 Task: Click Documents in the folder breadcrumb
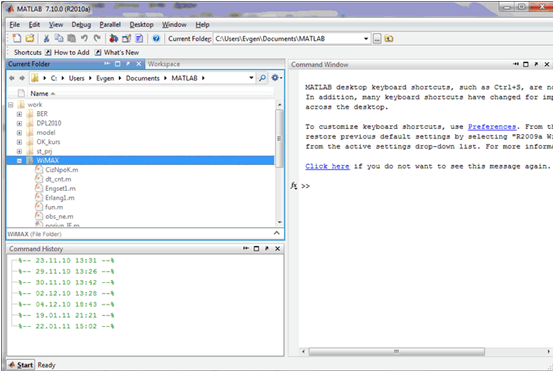142,78
